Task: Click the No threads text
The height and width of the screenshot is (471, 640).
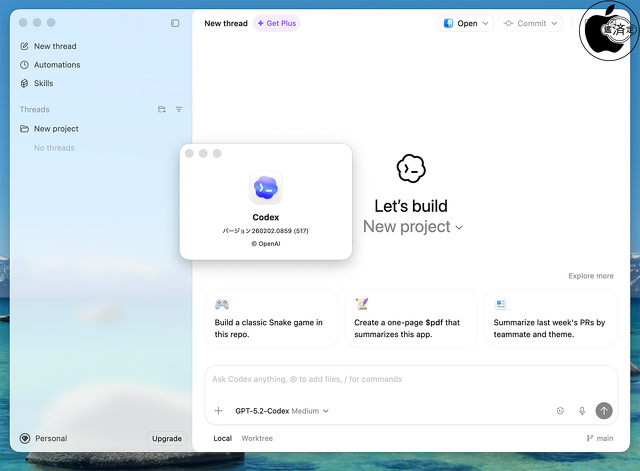Action: click(54, 148)
